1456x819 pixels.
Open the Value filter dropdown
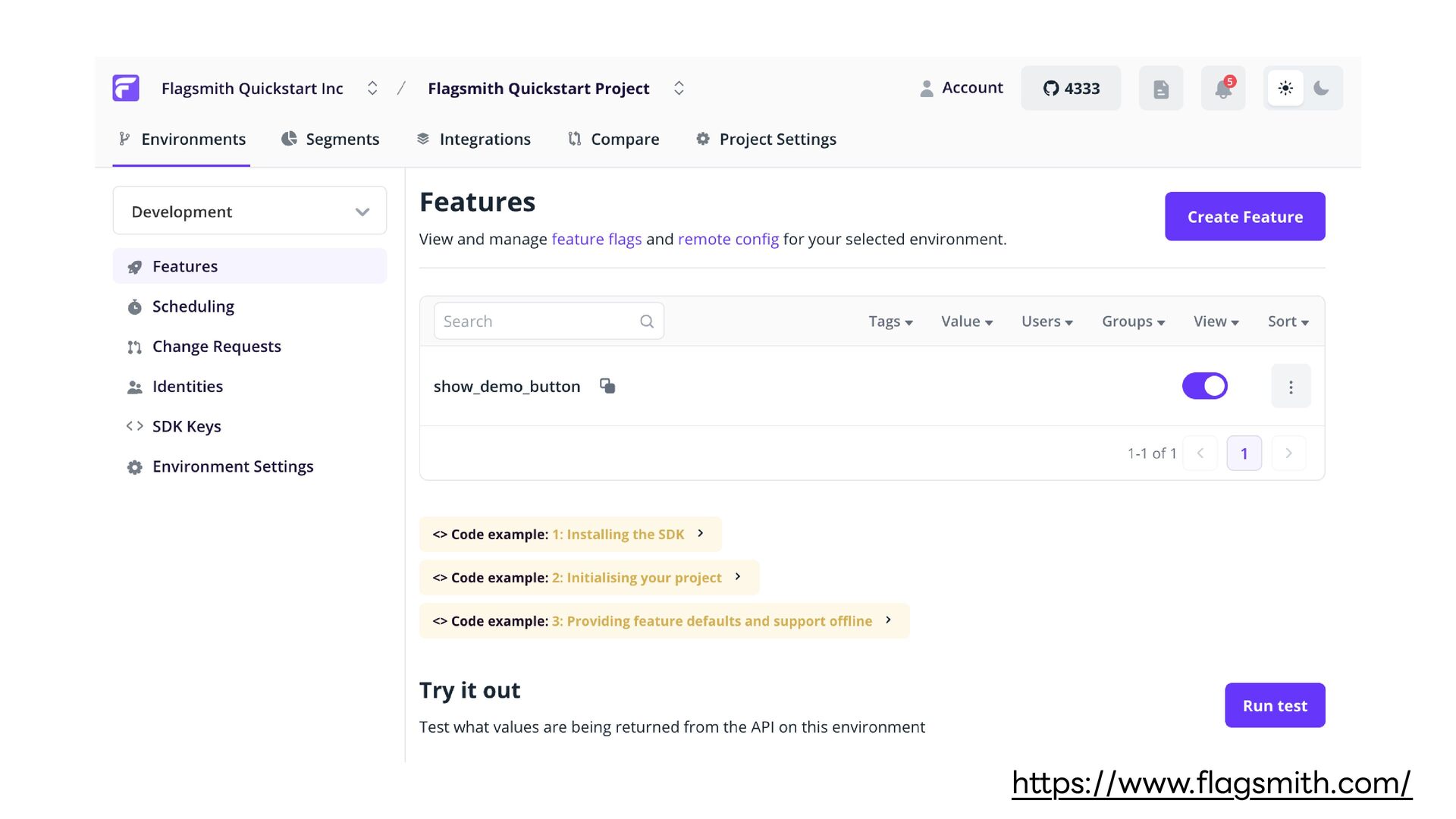point(967,322)
